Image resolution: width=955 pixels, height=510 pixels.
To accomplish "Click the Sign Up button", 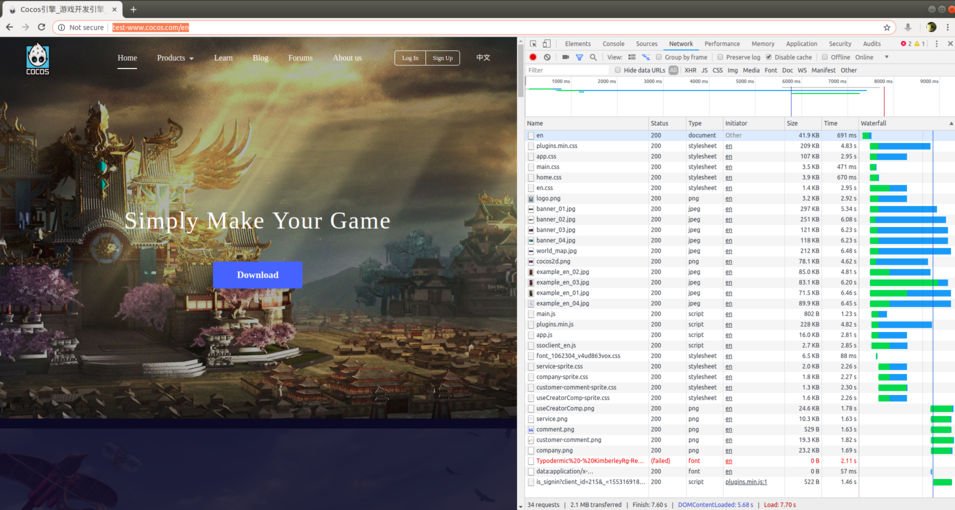I will 442,58.
